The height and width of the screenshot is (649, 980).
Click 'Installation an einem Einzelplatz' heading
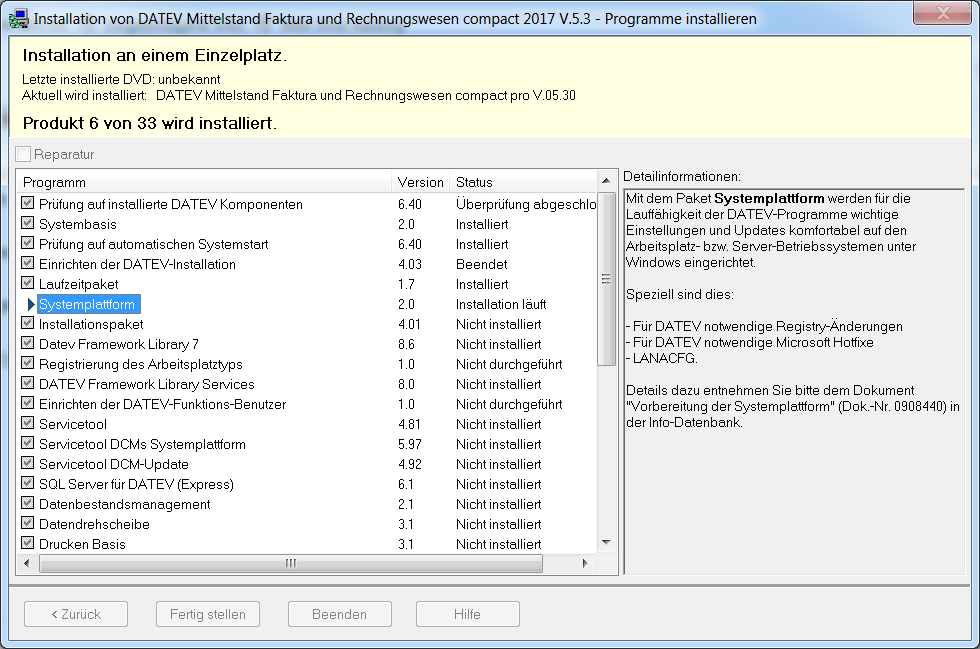pyautogui.click(x=154, y=55)
